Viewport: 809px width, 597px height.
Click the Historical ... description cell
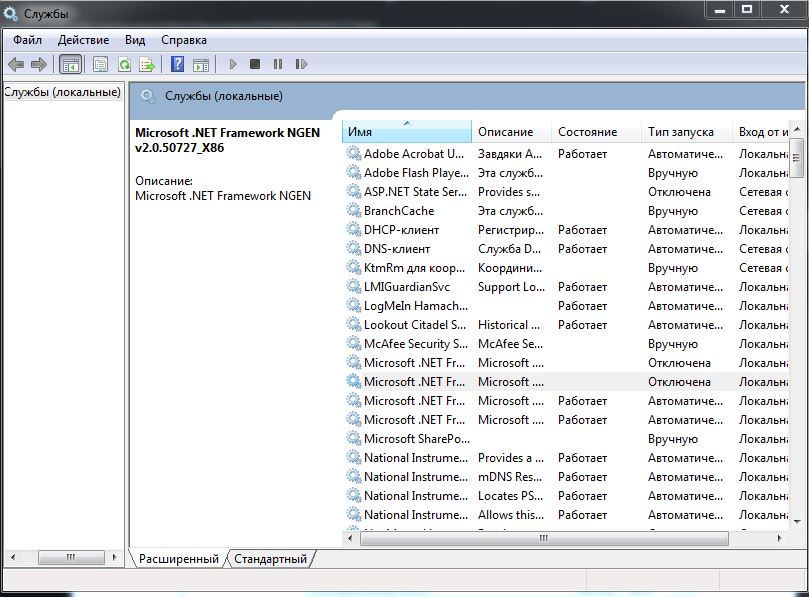(509, 325)
